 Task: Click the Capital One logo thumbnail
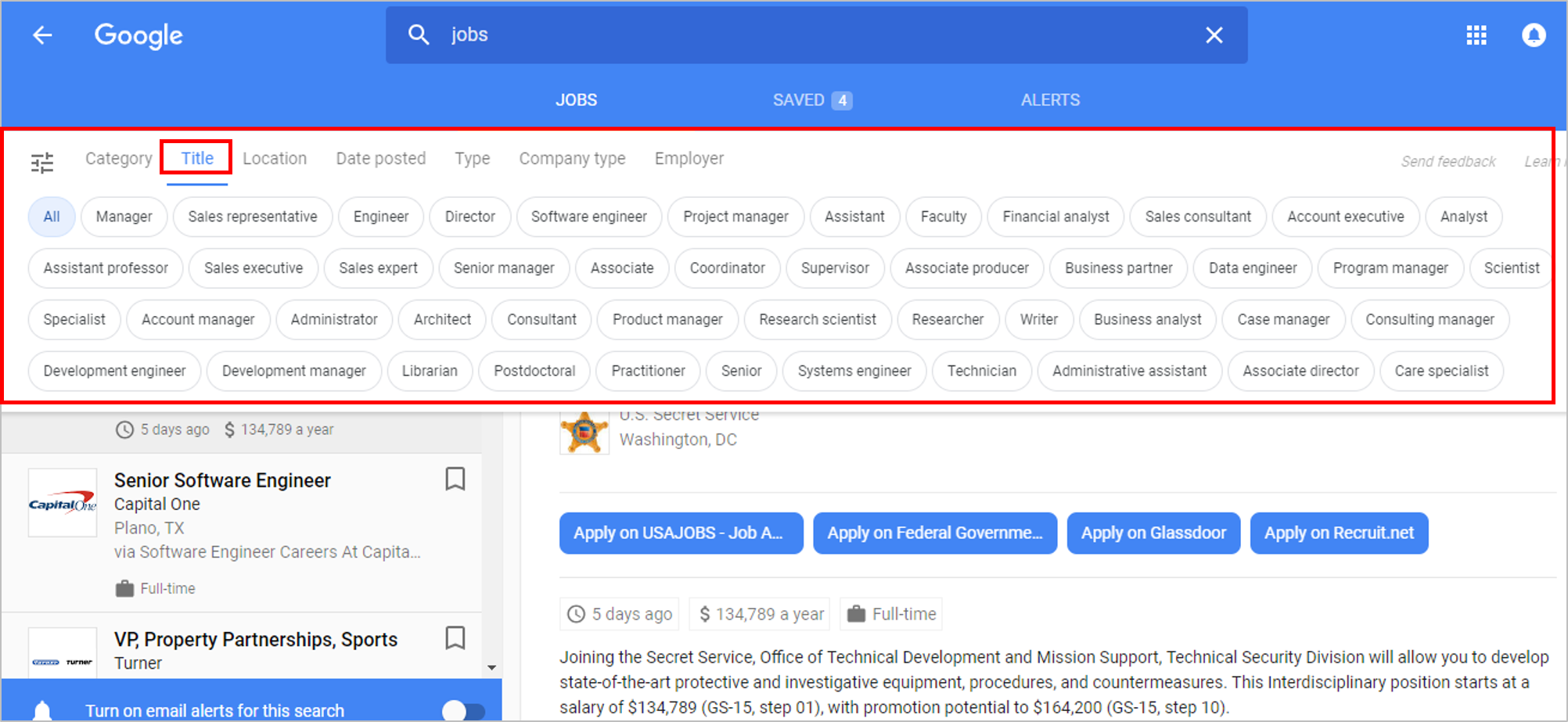pyautogui.click(x=63, y=503)
